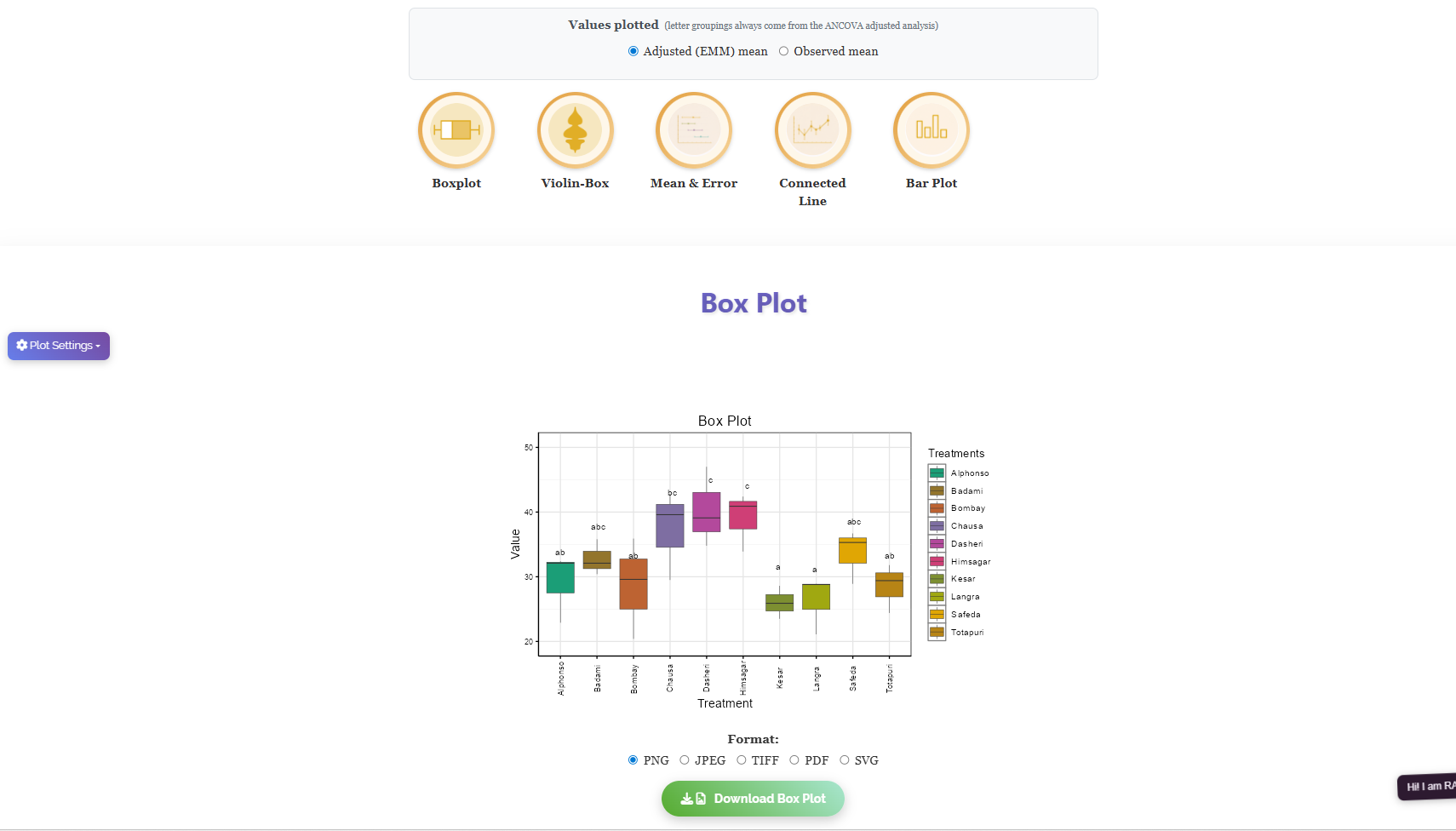Select Adjusted (EMM) mean radio option

point(633,51)
